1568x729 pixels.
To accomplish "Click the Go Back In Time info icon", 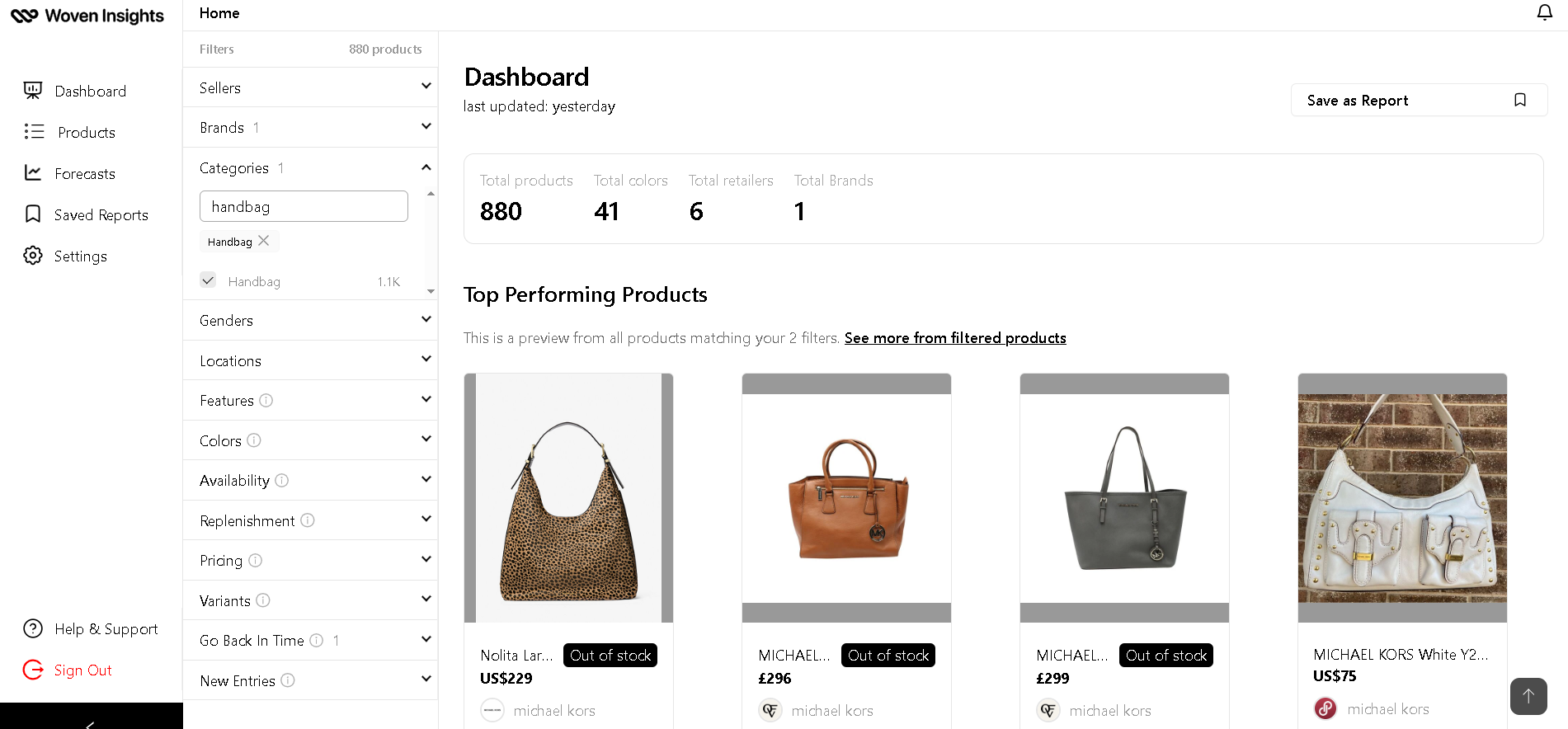I will coord(316,640).
